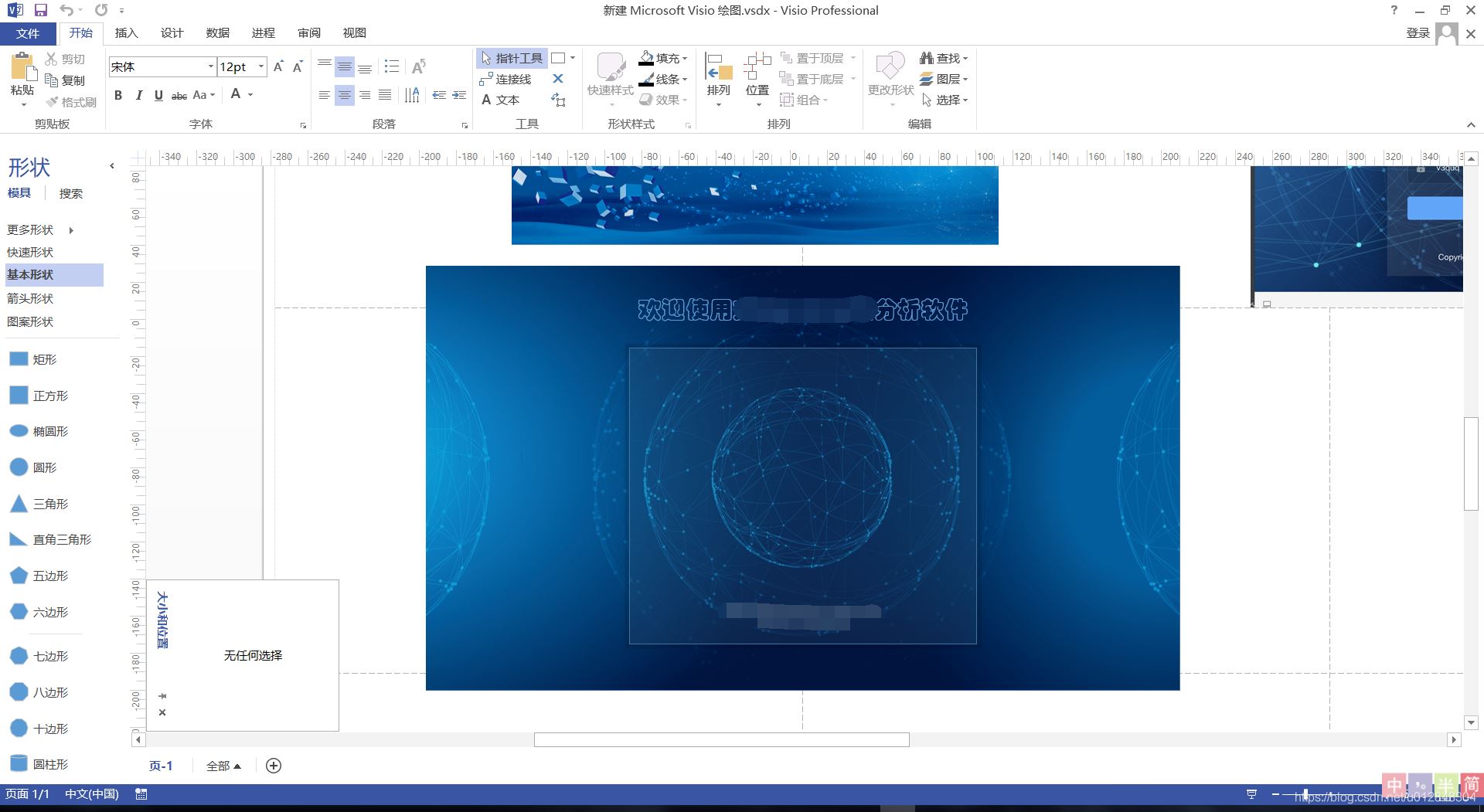
Task: Choose the Text tool (文本)
Action: coord(500,100)
